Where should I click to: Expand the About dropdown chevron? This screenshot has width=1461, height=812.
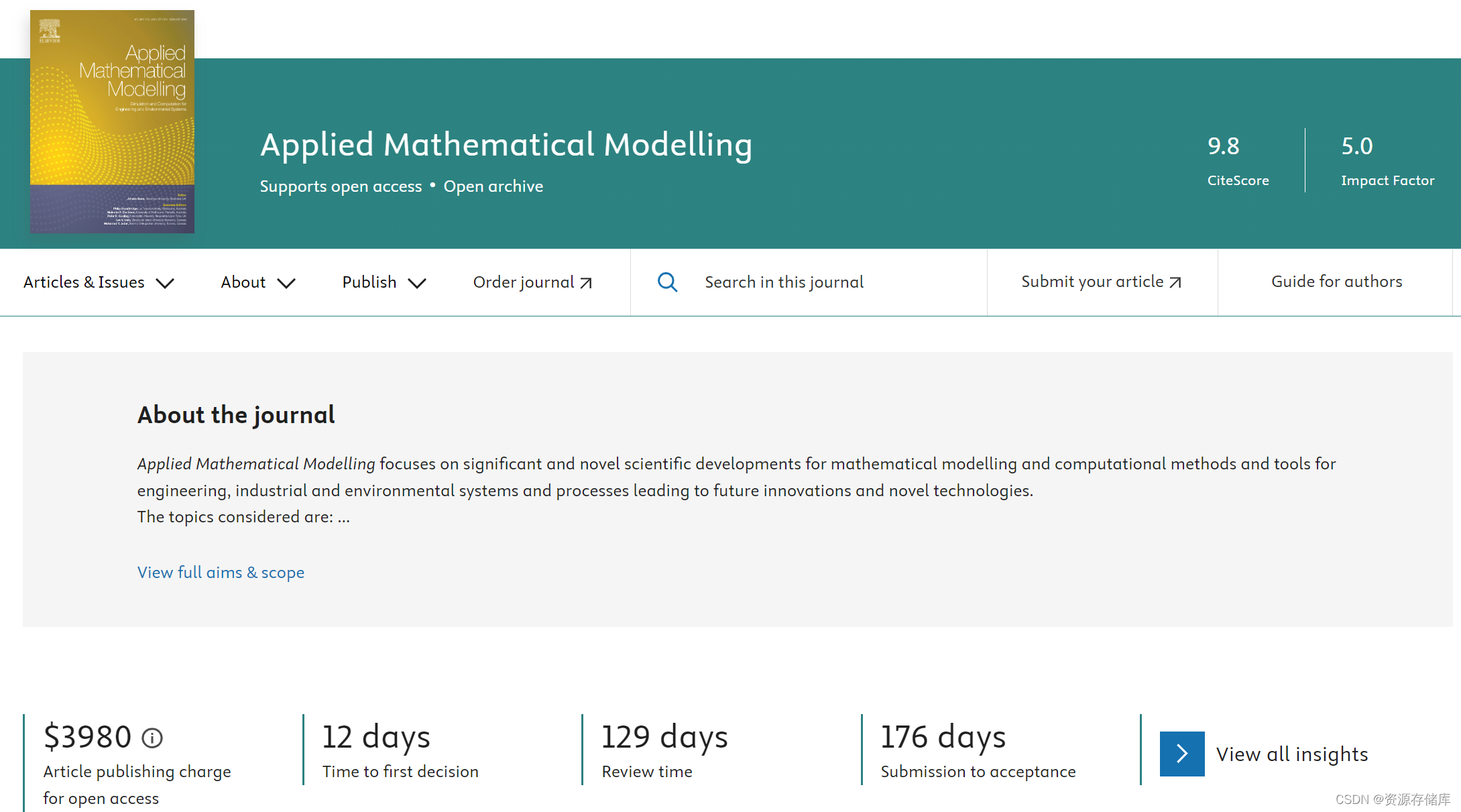286,283
